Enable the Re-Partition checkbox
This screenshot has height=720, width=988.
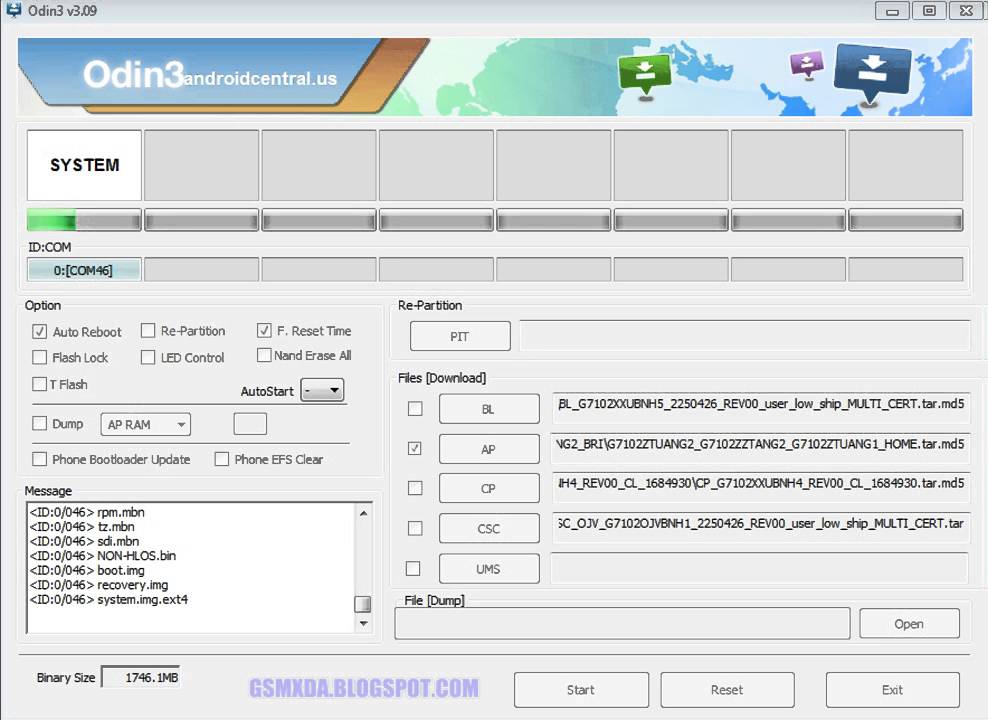tap(148, 331)
